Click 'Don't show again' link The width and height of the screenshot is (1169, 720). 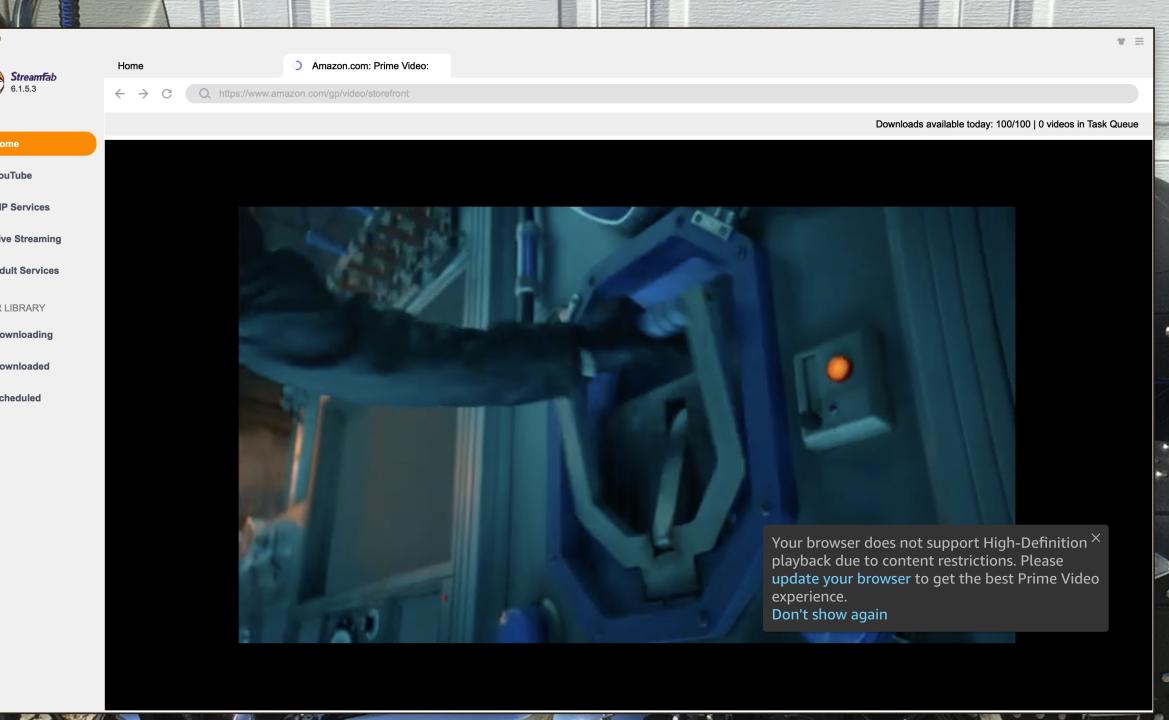[829, 614]
